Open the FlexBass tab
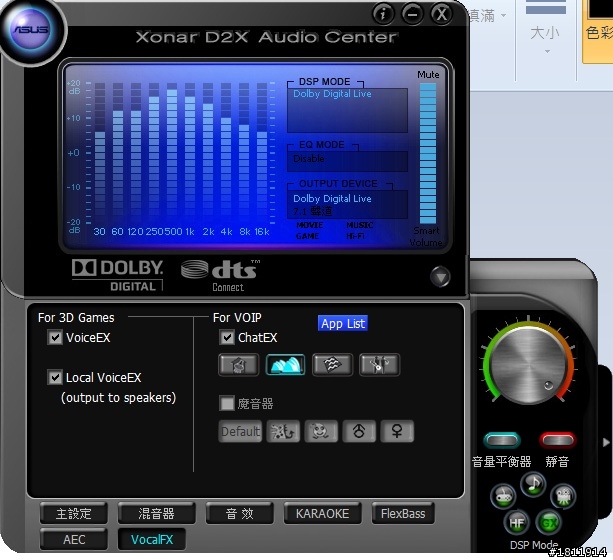Image resolution: width=613 pixels, height=560 pixels. coord(403,513)
